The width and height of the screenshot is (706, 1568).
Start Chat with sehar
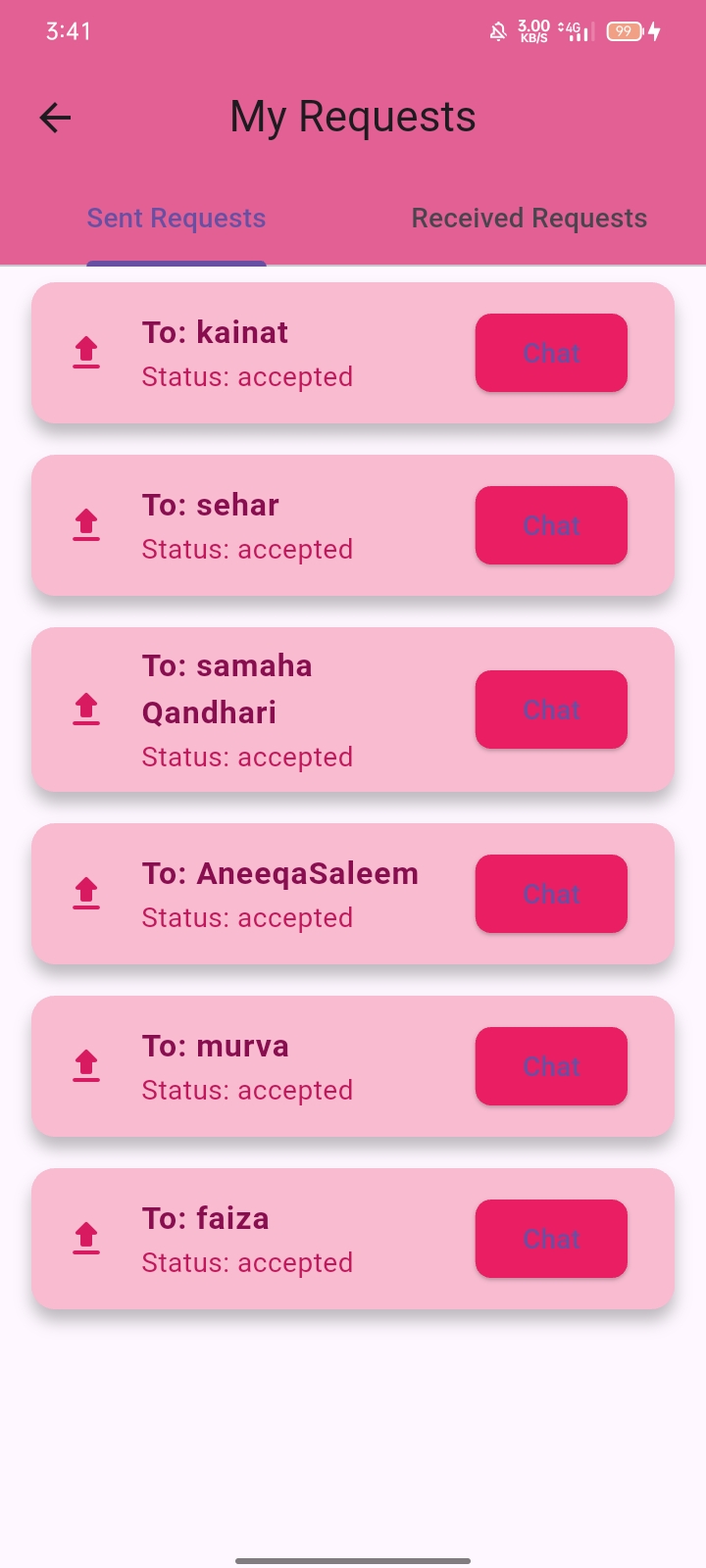pos(551,525)
